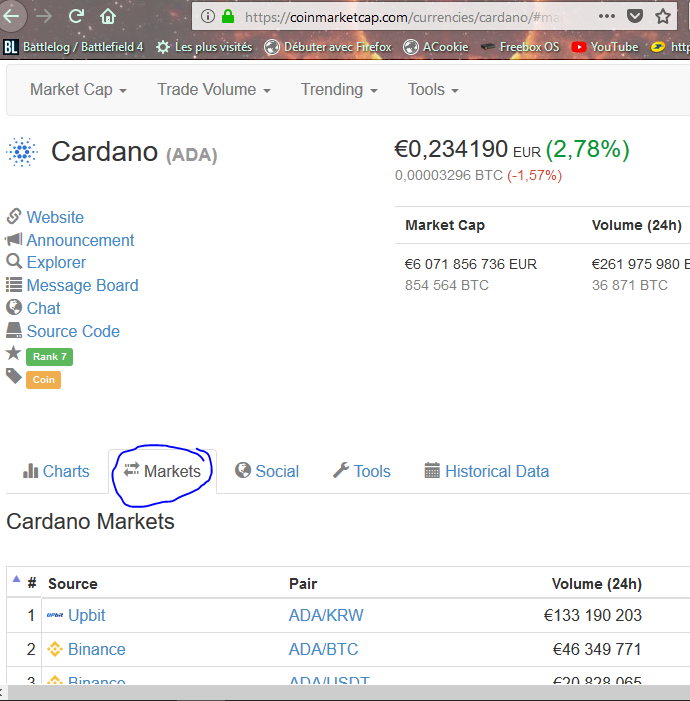690x701 pixels.
Task: Open site information icon in address bar
Action: pos(207,17)
